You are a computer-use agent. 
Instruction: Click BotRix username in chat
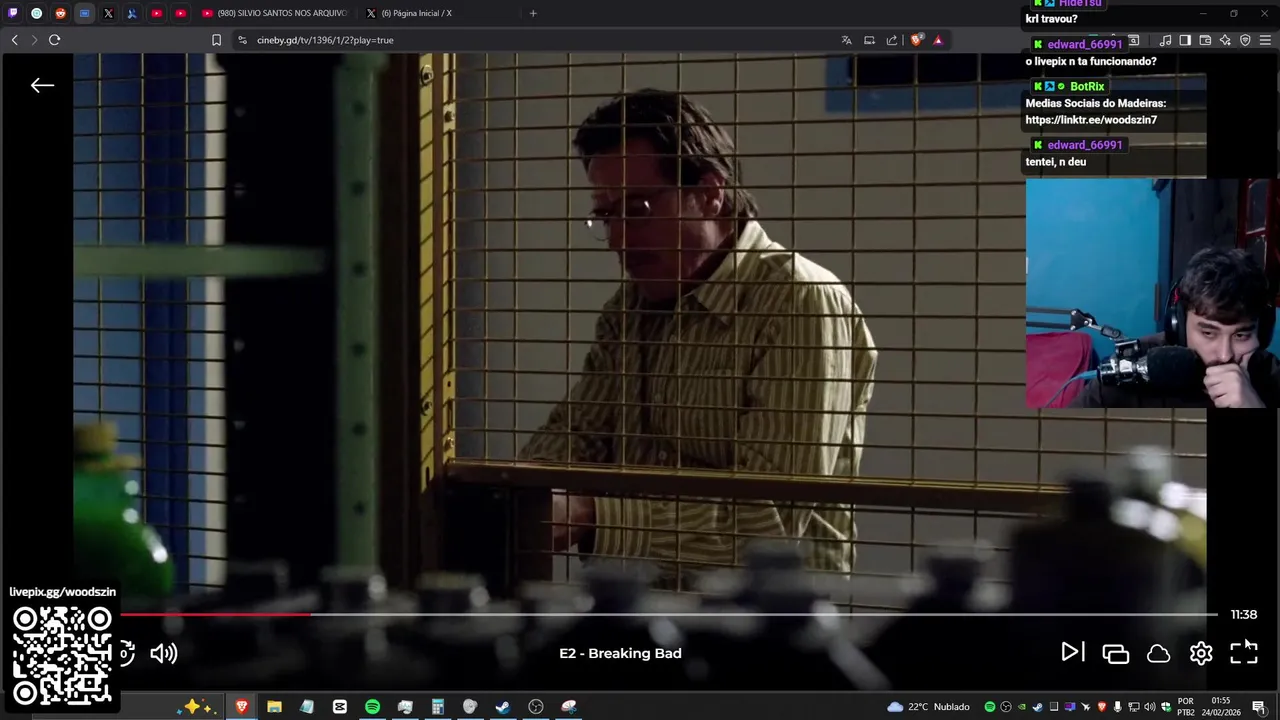1087,87
